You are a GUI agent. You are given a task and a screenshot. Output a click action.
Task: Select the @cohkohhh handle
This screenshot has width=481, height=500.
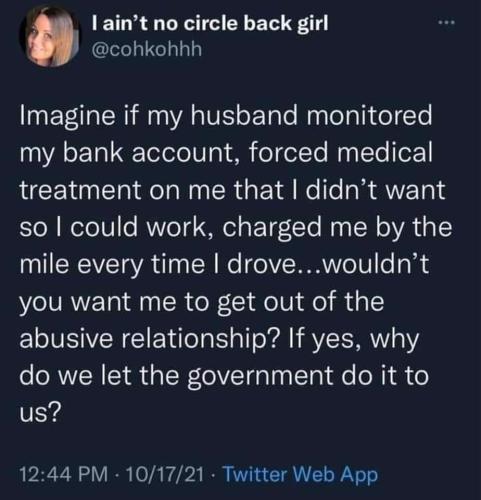pyautogui.click(x=147, y=50)
